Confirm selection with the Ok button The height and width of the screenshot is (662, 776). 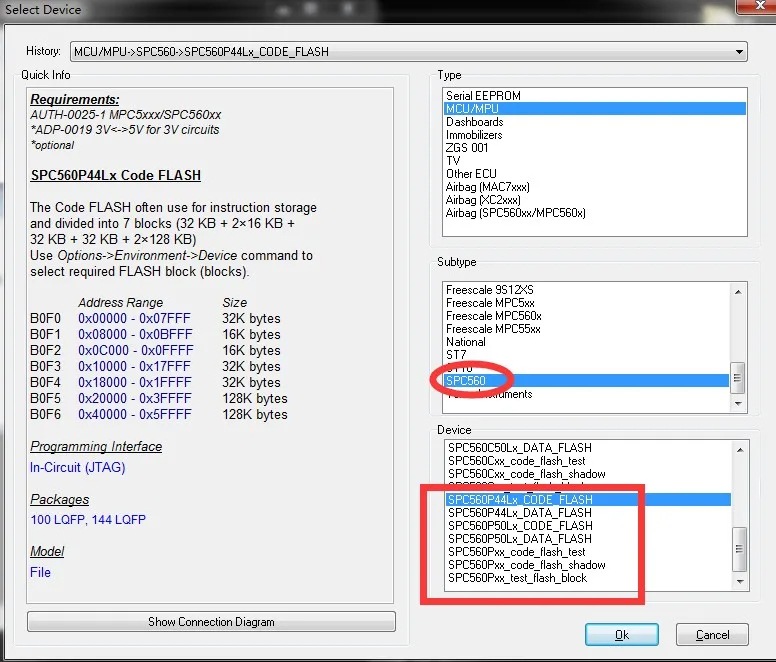622,635
